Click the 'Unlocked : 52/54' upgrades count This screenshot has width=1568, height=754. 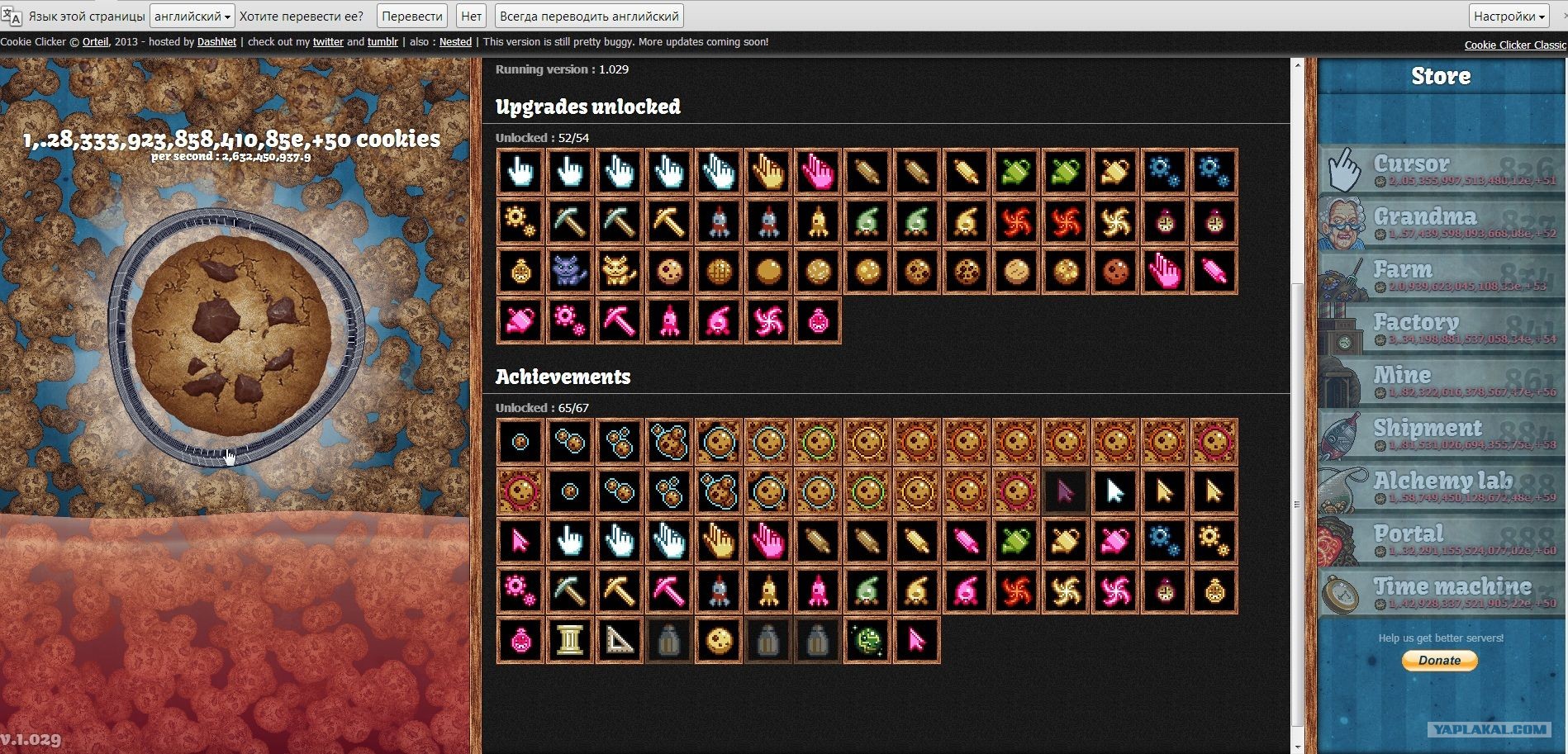point(542,138)
